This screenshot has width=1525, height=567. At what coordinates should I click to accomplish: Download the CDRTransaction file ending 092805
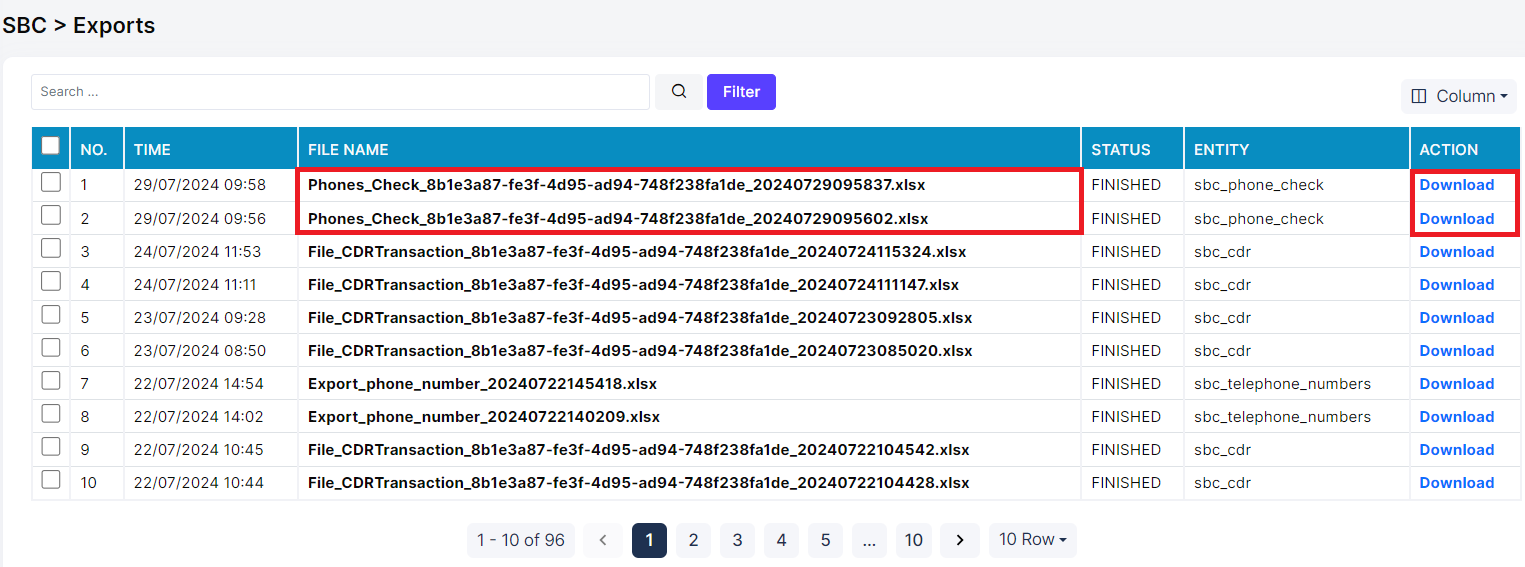click(x=1457, y=317)
